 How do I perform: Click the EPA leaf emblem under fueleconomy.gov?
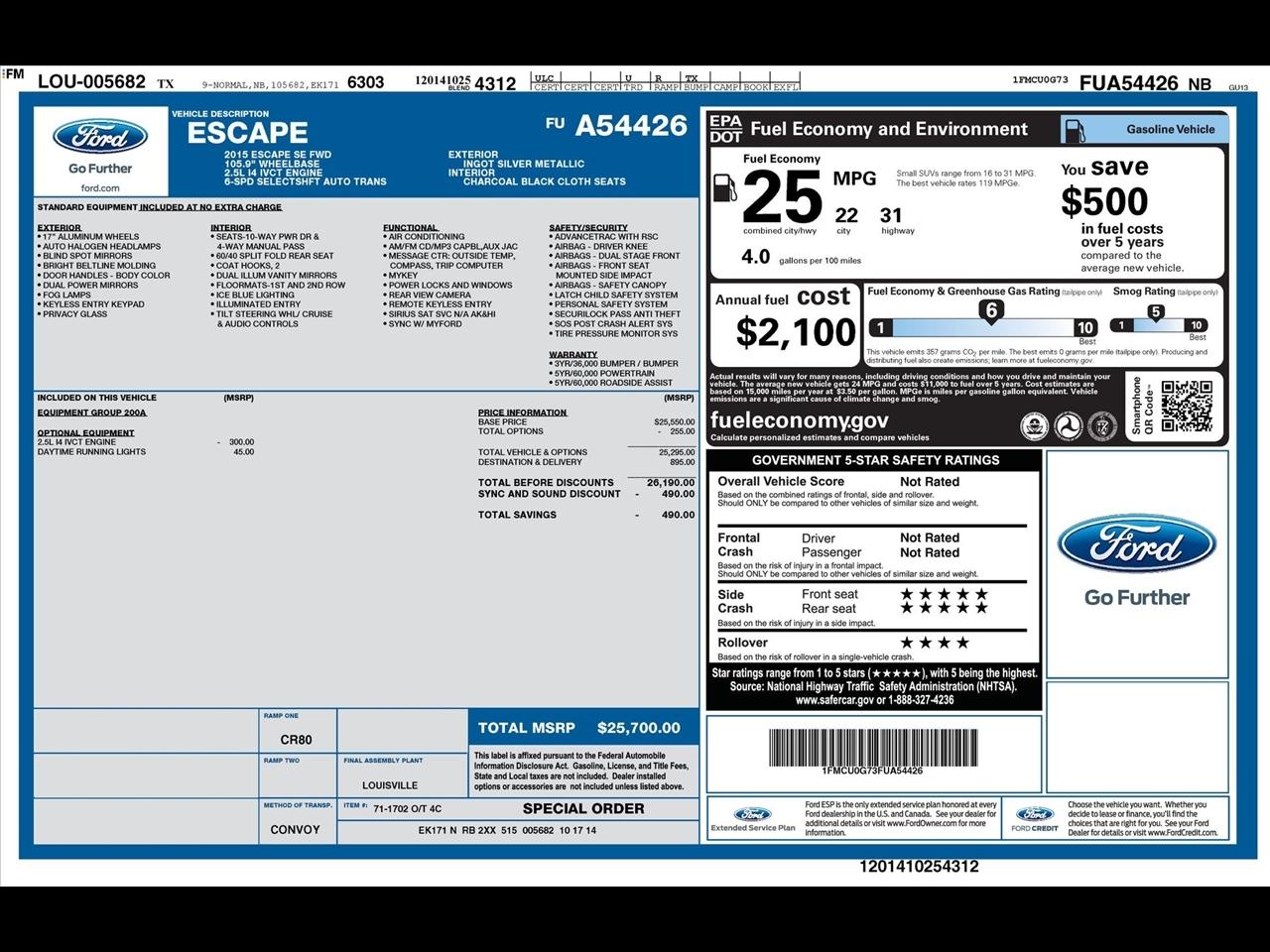(1035, 426)
